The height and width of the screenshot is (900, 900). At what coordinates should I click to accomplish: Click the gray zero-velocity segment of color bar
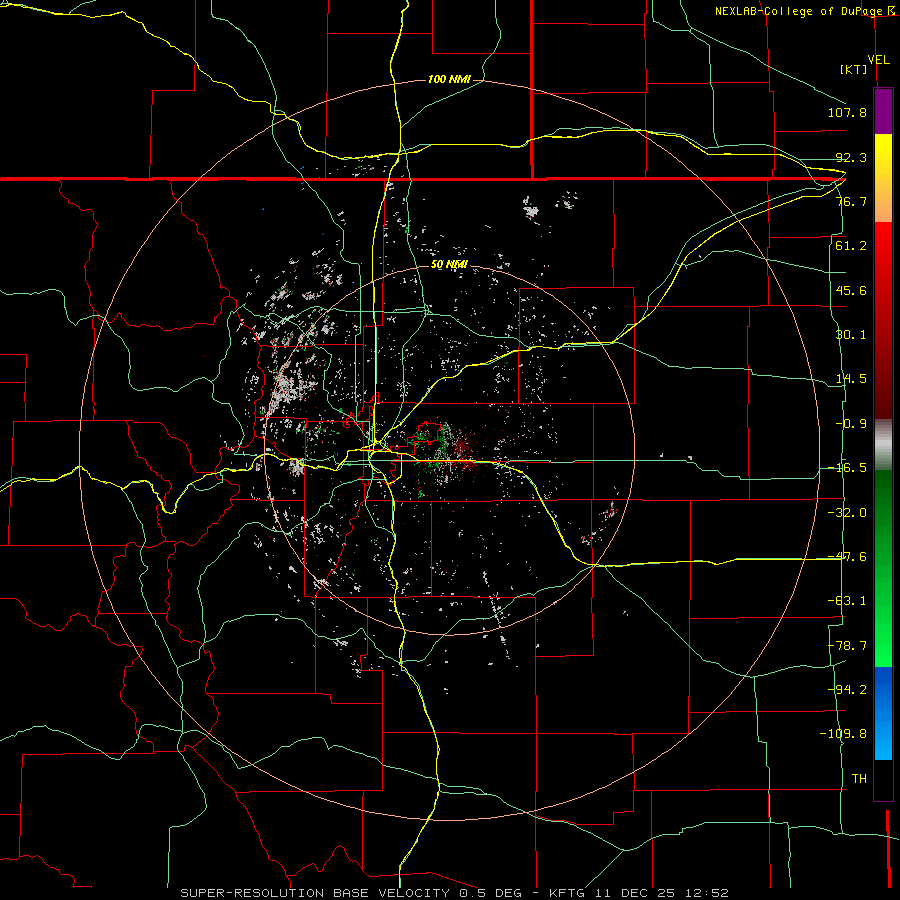coord(883,445)
